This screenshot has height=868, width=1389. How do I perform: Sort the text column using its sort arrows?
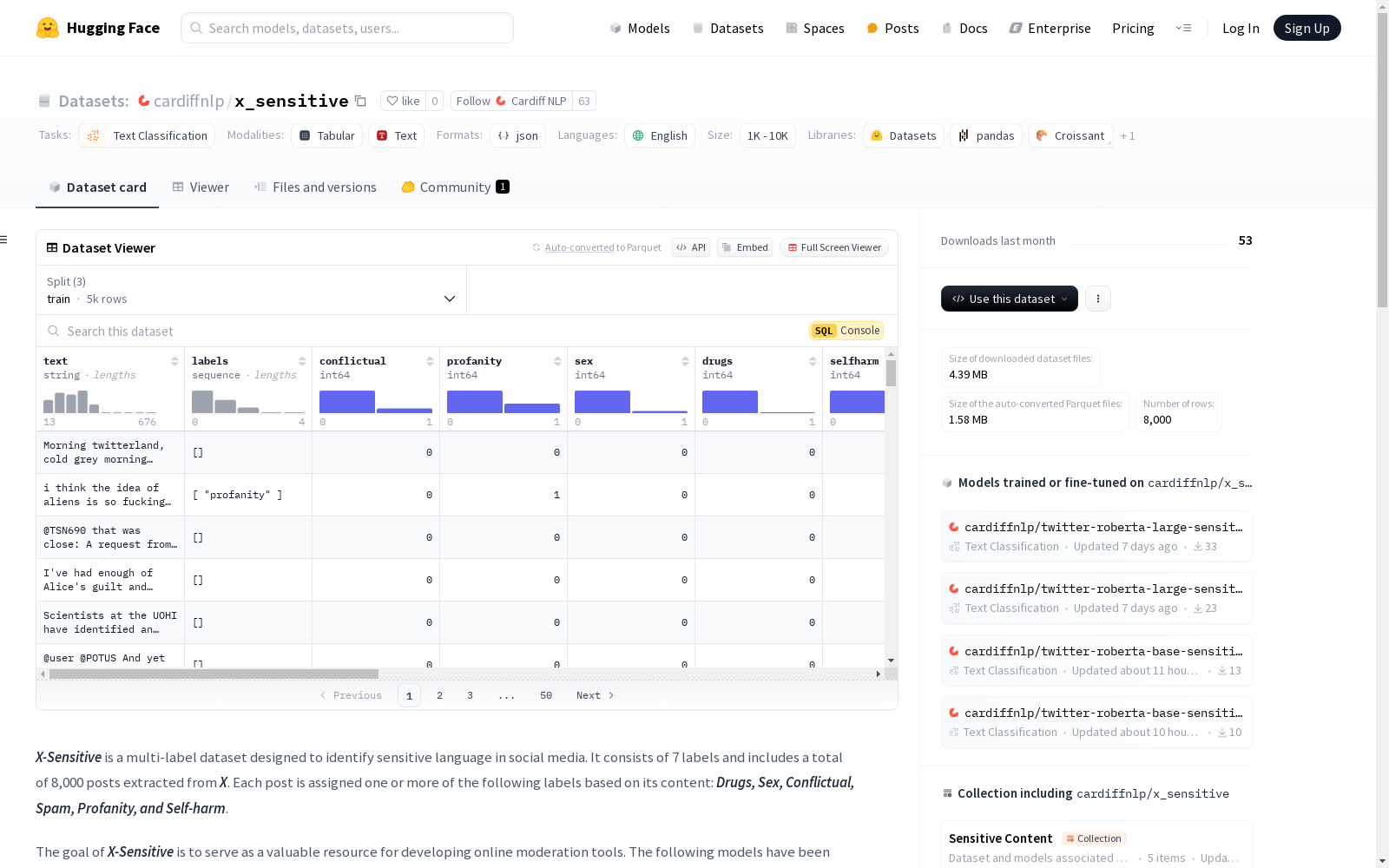click(174, 361)
